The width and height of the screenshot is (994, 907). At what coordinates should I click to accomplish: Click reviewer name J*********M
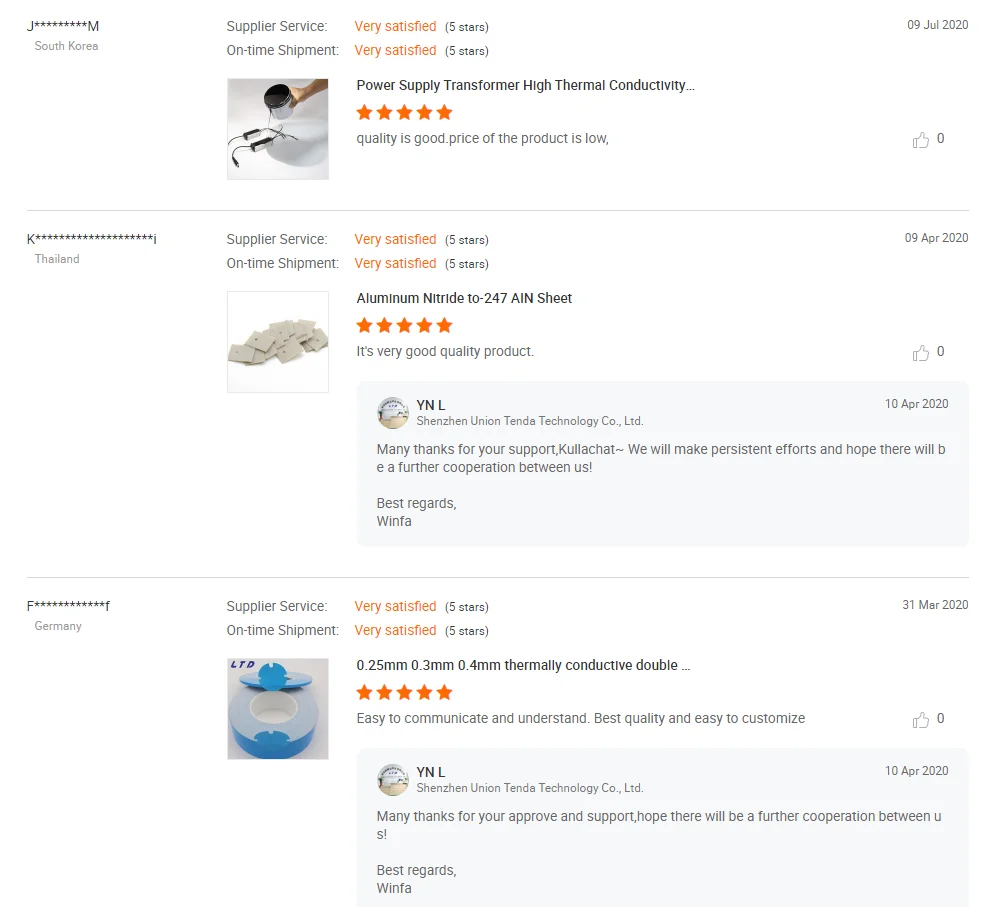63,26
